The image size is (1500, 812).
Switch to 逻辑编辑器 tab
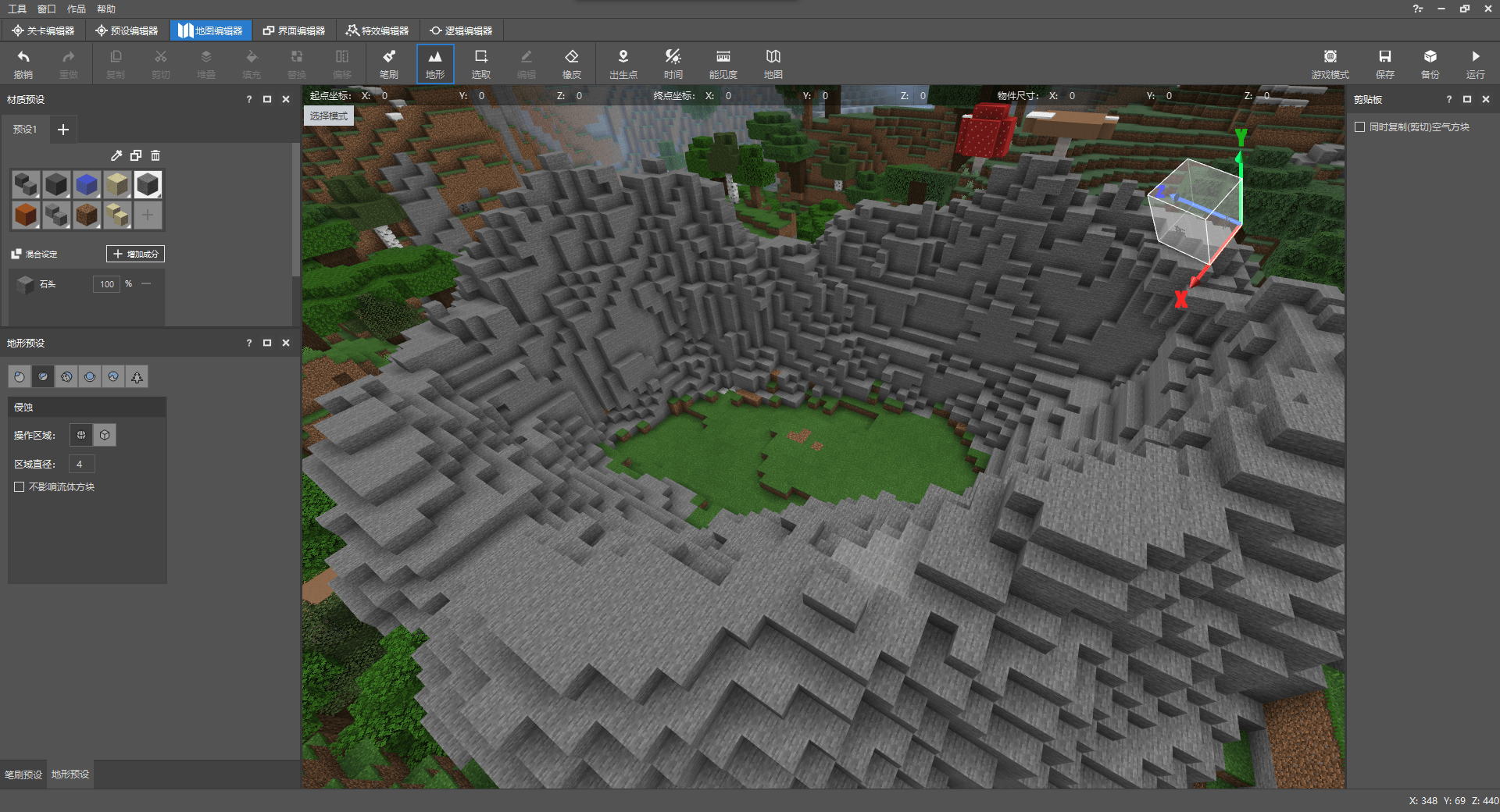(x=462, y=30)
